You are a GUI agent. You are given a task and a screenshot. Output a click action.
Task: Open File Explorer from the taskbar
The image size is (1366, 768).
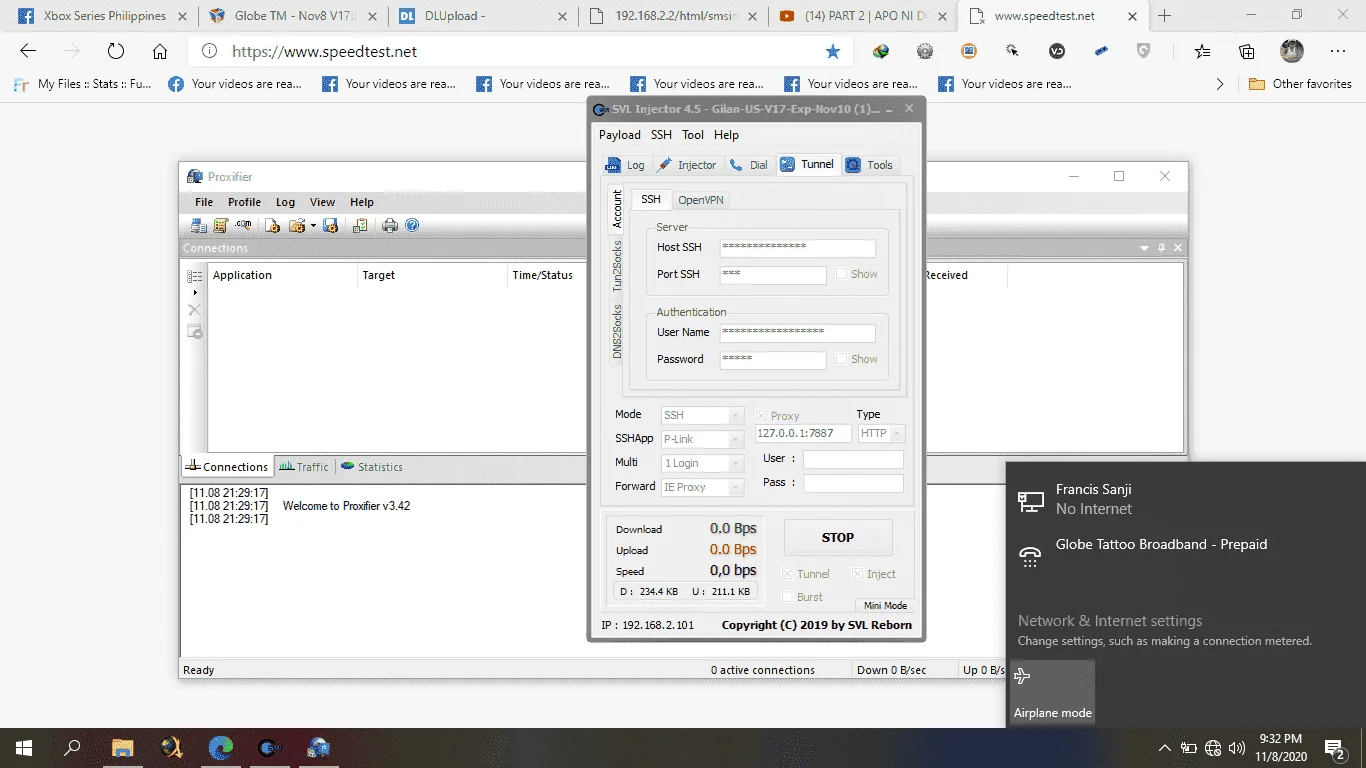click(122, 748)
